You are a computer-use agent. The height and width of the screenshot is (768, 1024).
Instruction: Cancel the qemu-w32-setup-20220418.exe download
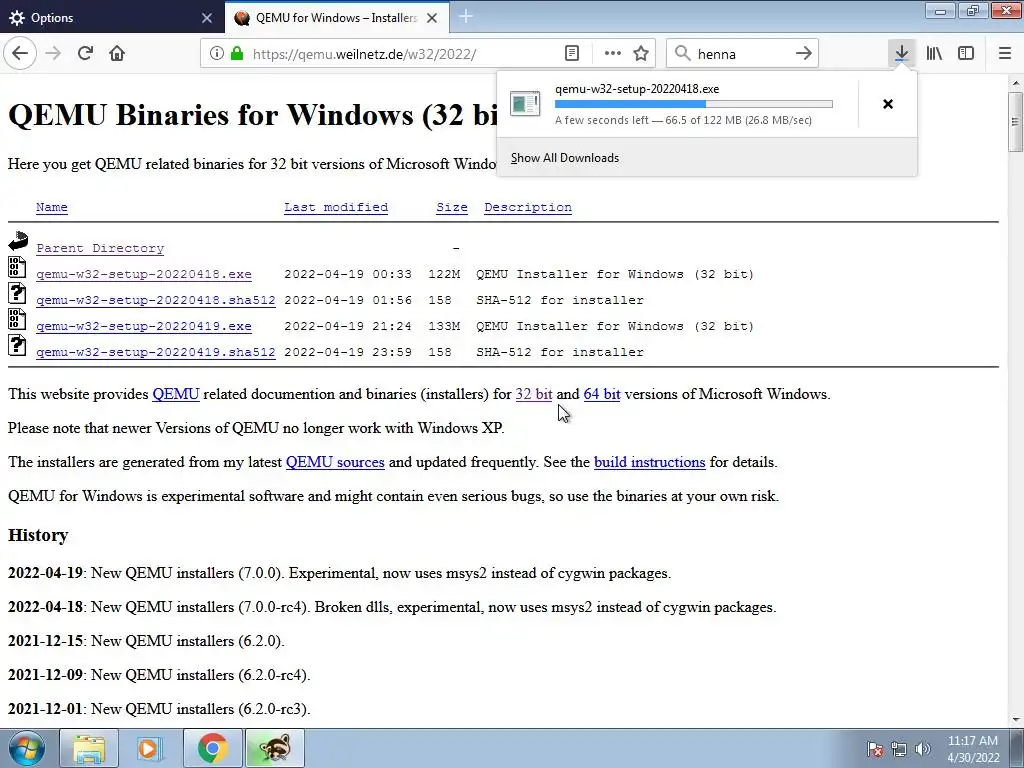click(888, 104)
